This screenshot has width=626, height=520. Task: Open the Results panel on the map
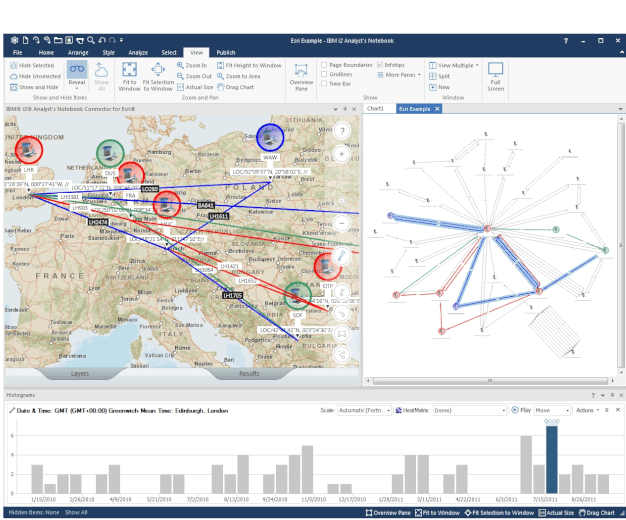coord(249,373)
